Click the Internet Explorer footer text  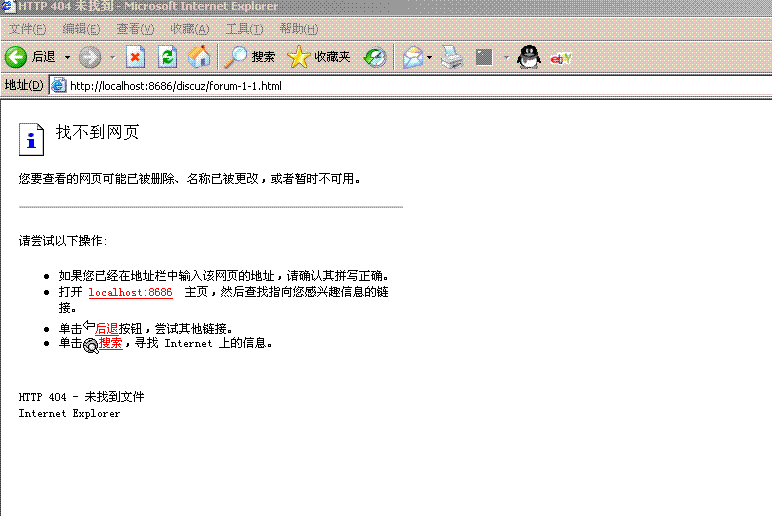[69, 414]
